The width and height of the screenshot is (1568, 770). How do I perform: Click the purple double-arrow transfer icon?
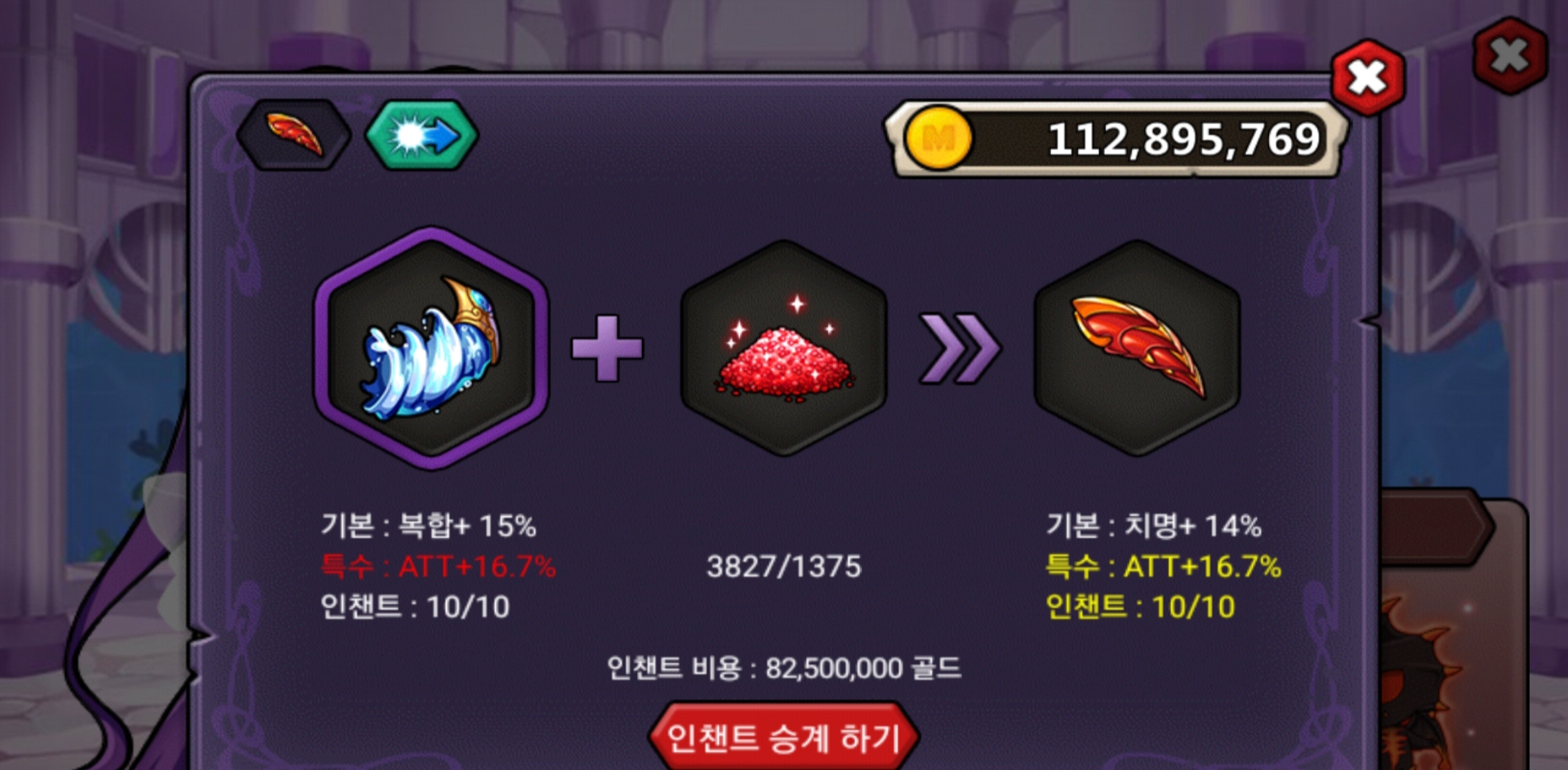pos(960,348)
